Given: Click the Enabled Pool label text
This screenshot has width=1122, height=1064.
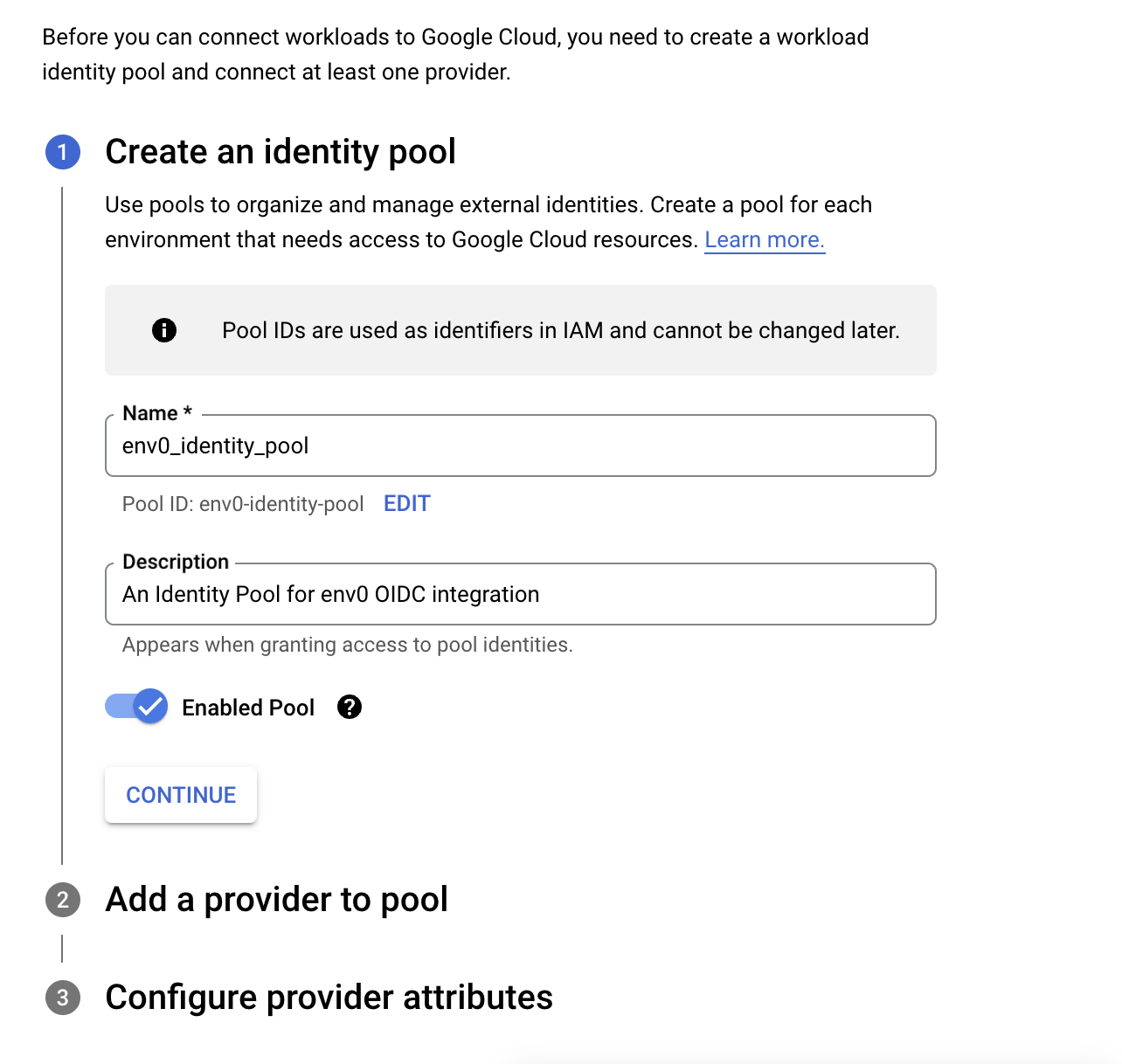Looking at the screenshot, I should pyautogui.click(x=248, y=708).
